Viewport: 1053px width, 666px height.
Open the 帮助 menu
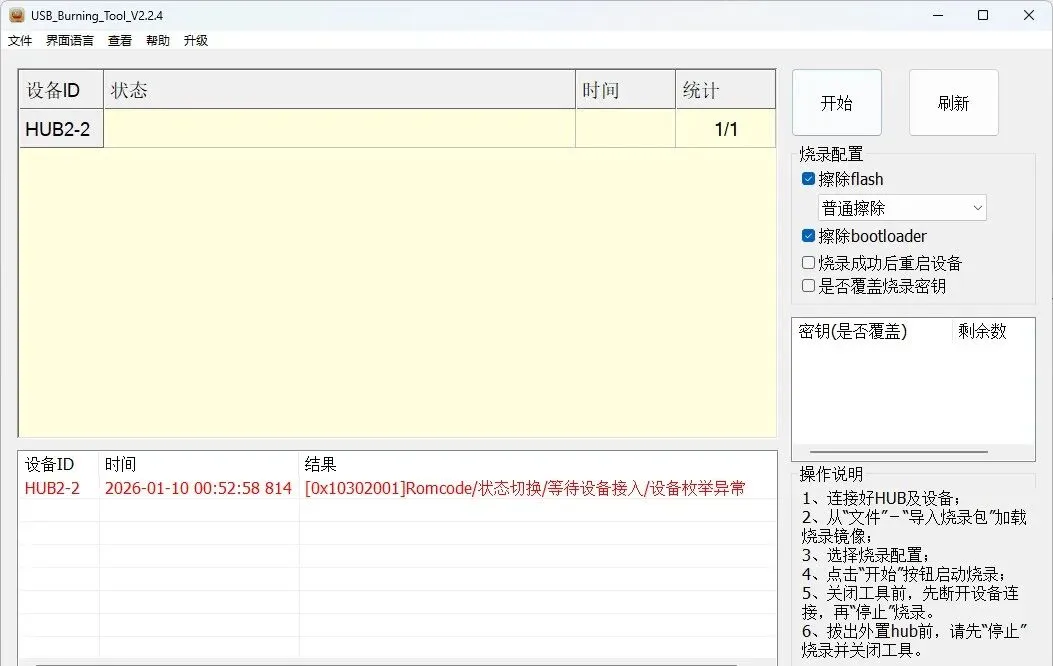coord(158,40)
